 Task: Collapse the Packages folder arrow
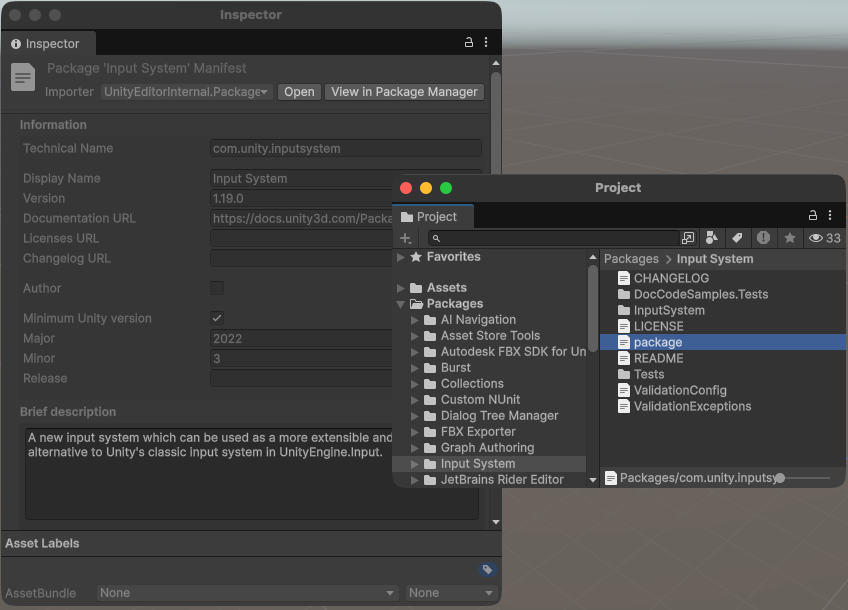click(x=401, y=304)
